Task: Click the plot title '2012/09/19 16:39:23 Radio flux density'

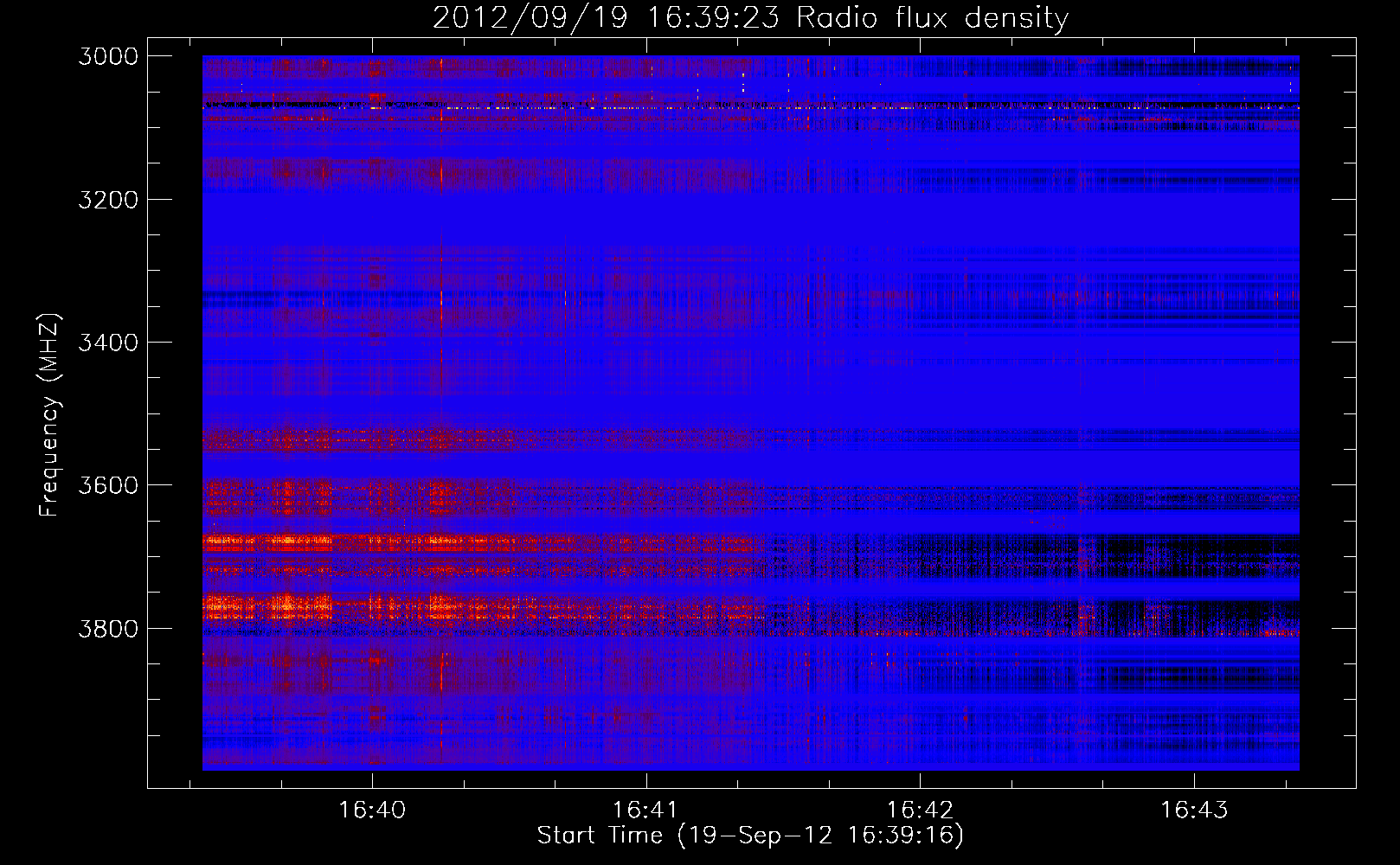Action: coord(750,17)
